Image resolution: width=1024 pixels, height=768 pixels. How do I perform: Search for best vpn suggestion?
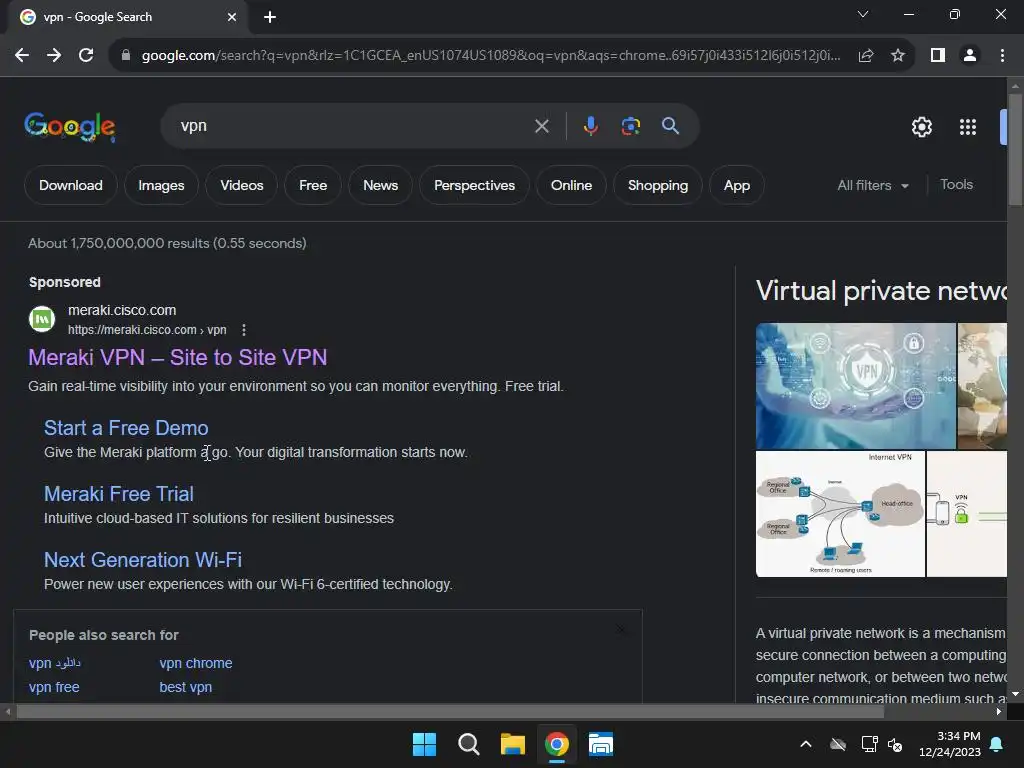point(185,687)
